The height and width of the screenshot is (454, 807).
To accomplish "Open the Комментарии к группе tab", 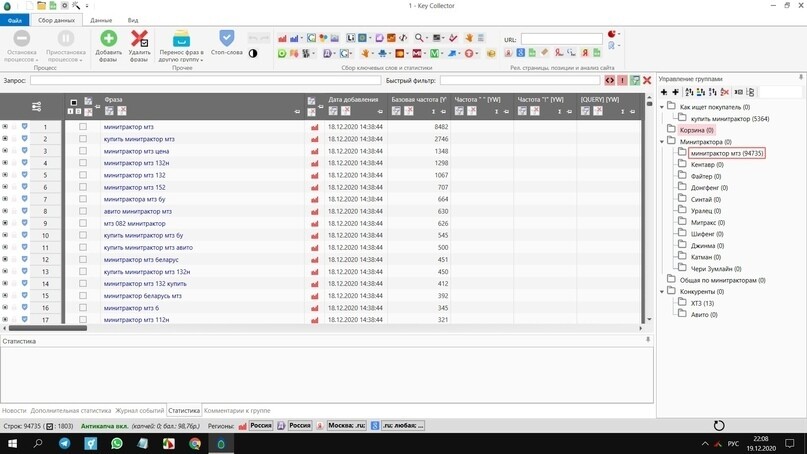I will point(237,411).
